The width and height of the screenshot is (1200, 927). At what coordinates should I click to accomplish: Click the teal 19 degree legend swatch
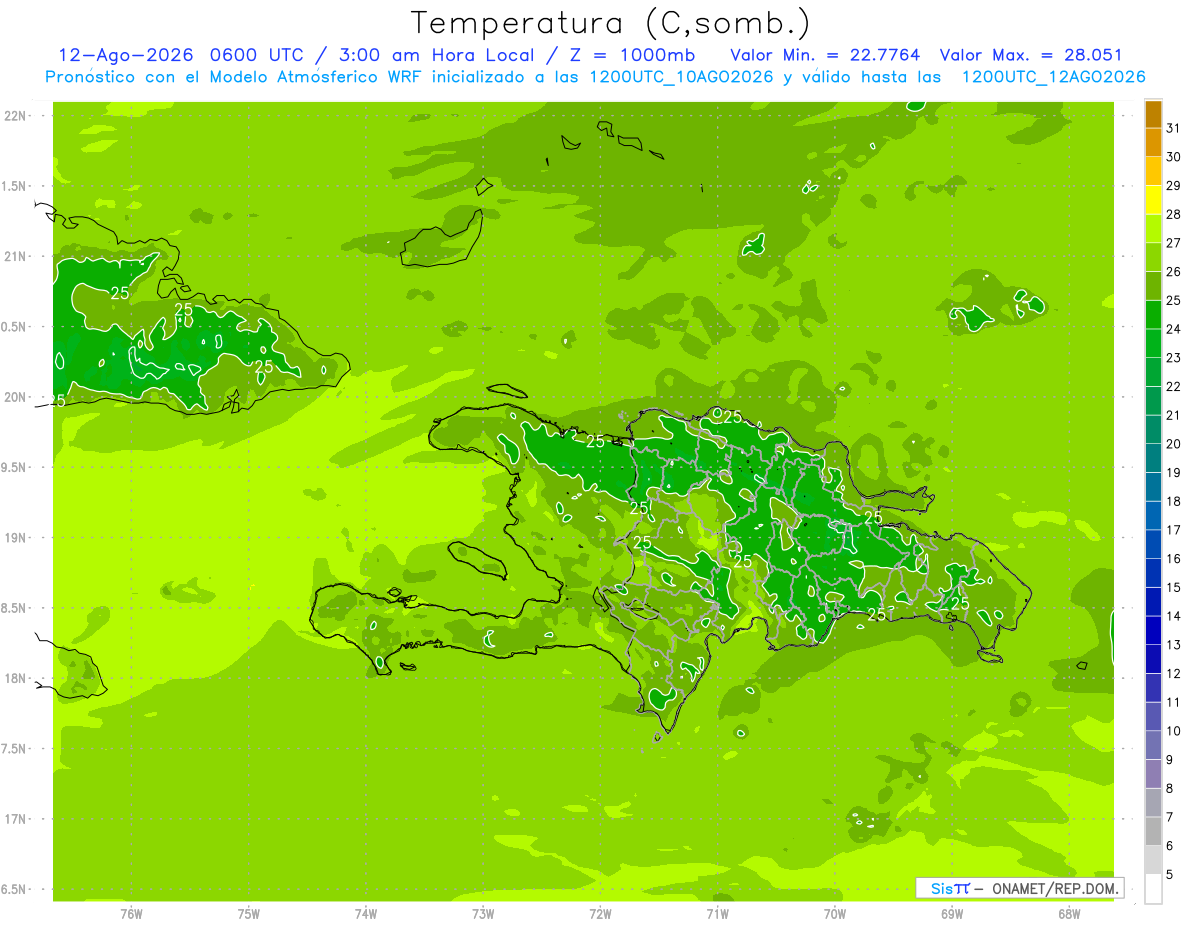click(1153, 459)
